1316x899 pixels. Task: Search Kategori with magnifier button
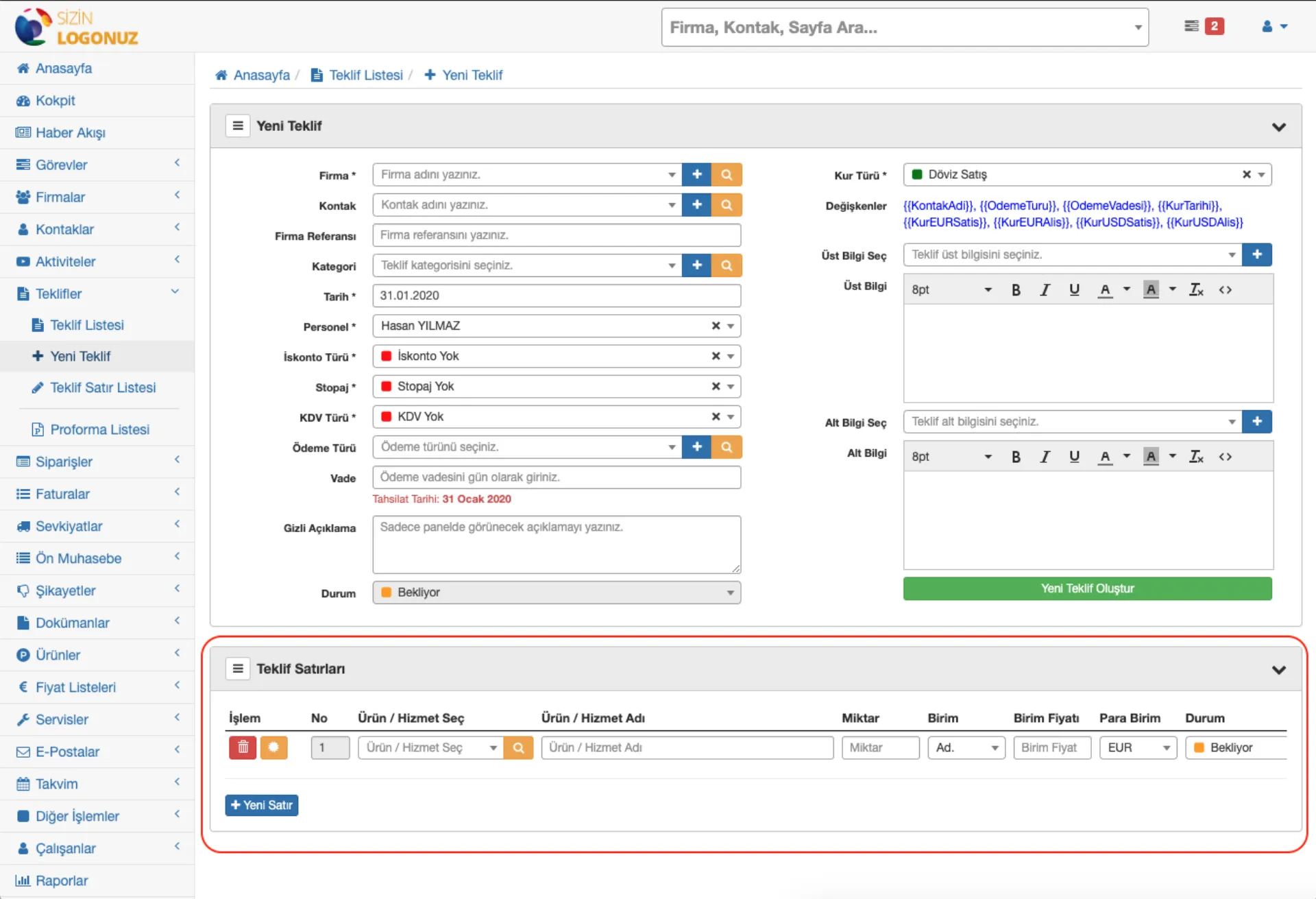[727, 265]
